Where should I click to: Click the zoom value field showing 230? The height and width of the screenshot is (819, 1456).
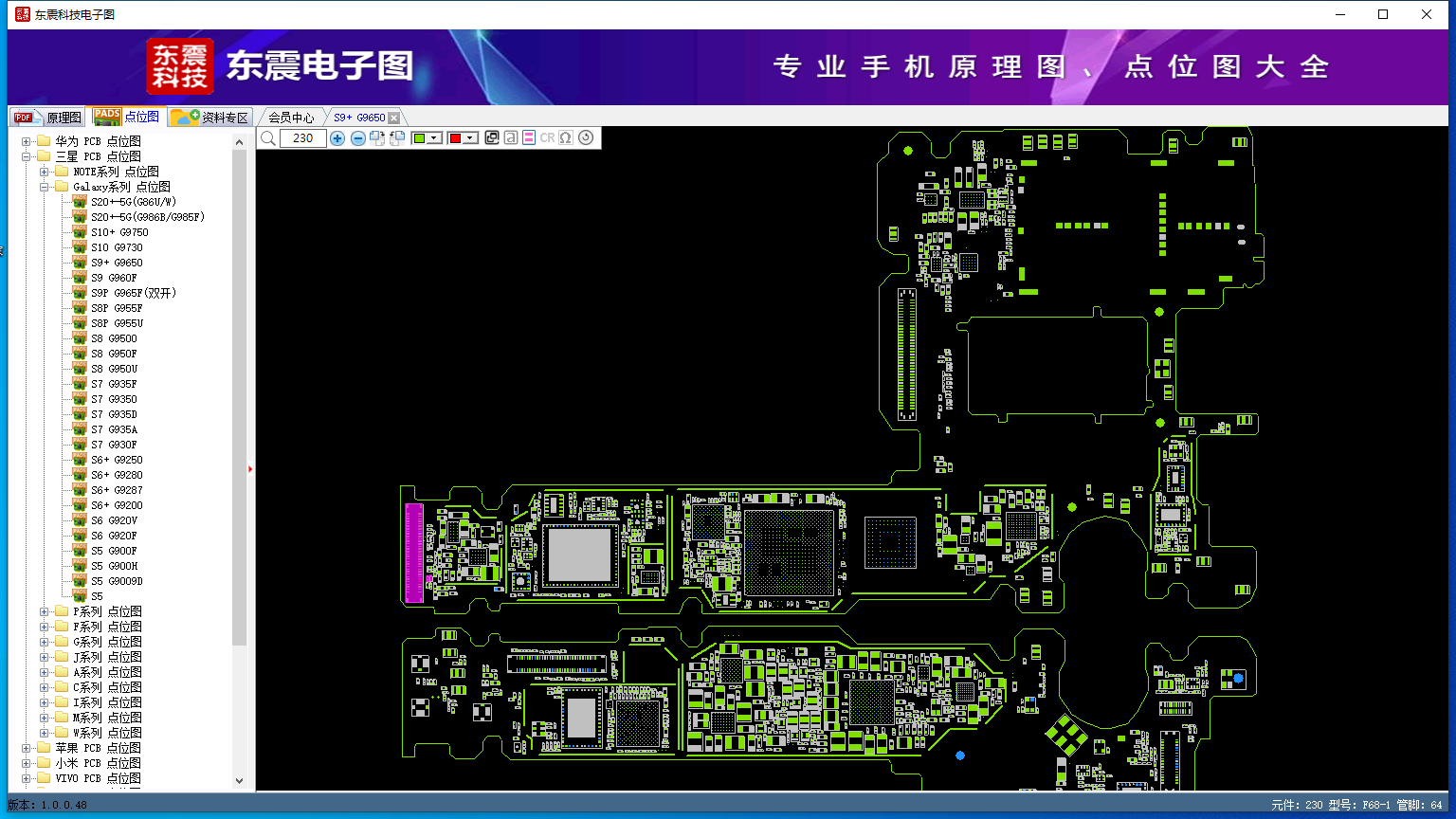click(x=303, y=138)
